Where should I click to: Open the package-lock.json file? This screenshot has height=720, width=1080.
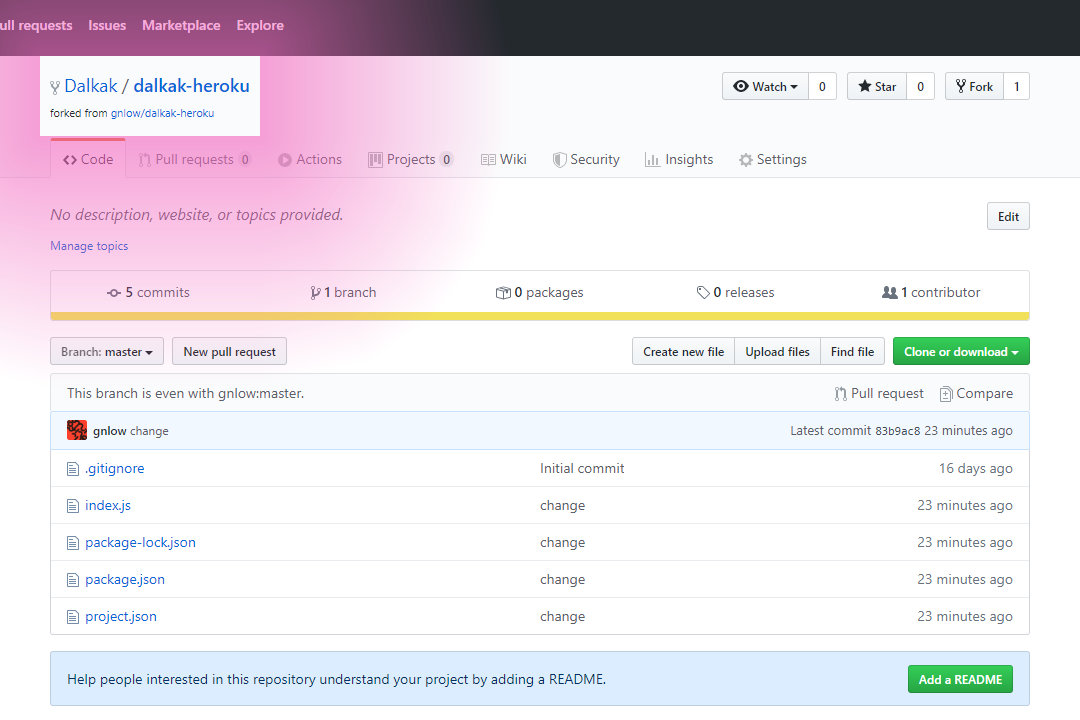click(141, 543)
